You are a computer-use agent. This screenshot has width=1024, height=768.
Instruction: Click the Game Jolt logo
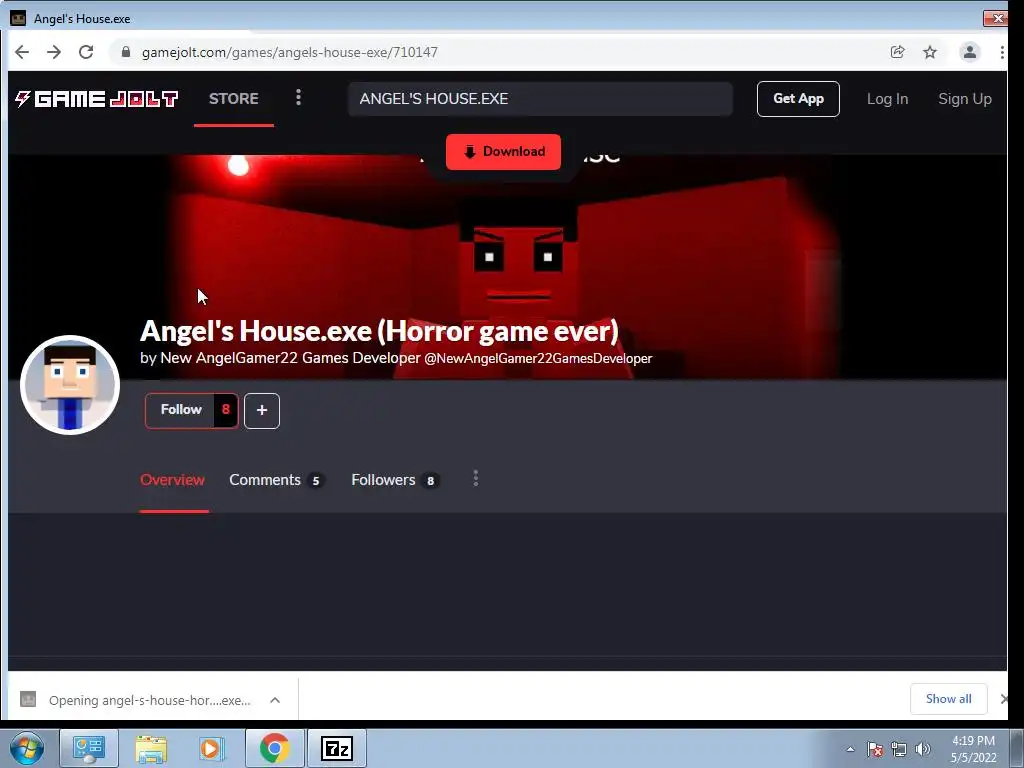[x=96, y=99]
